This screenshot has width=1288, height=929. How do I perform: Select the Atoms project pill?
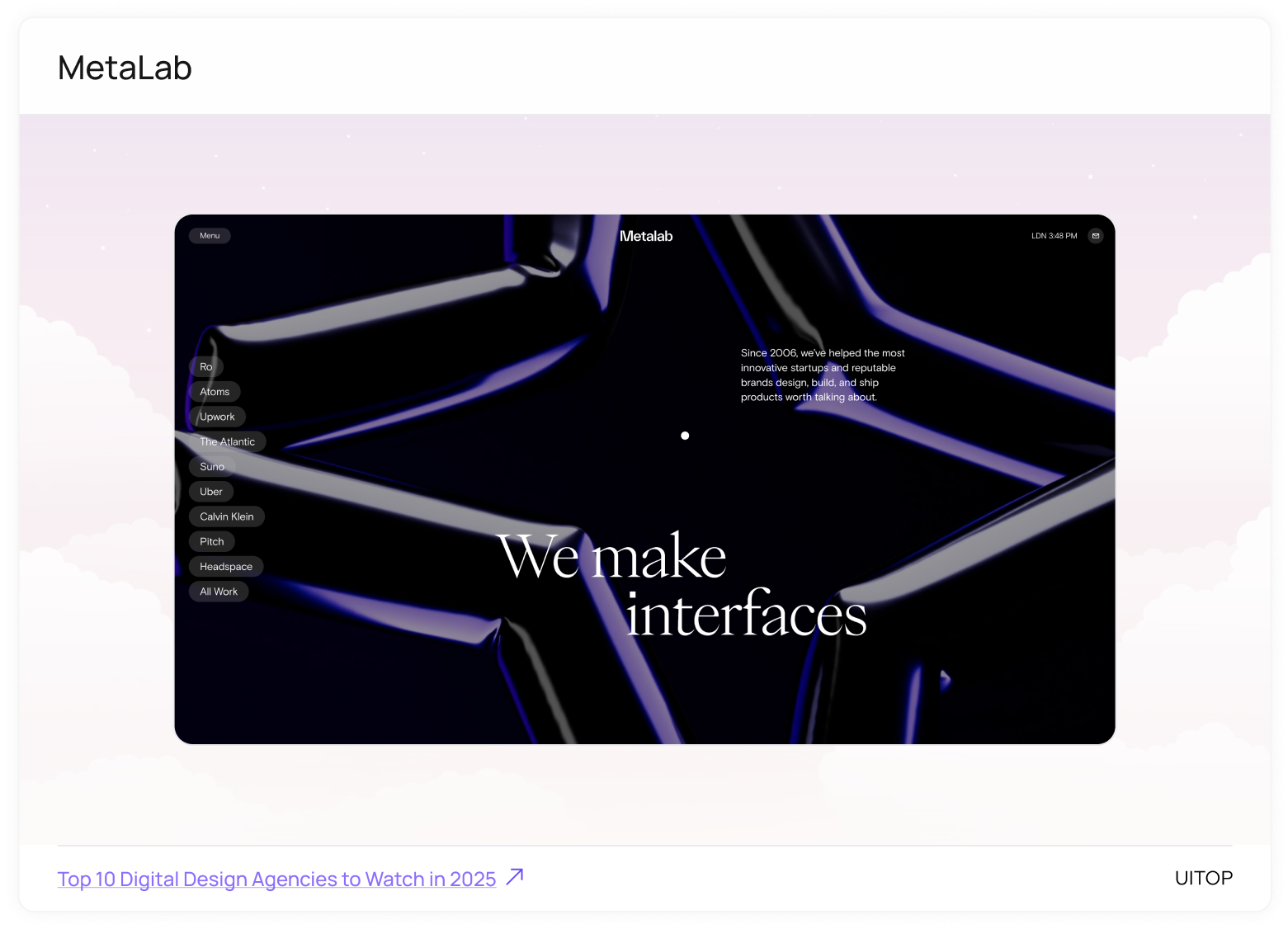click(215, 392)
